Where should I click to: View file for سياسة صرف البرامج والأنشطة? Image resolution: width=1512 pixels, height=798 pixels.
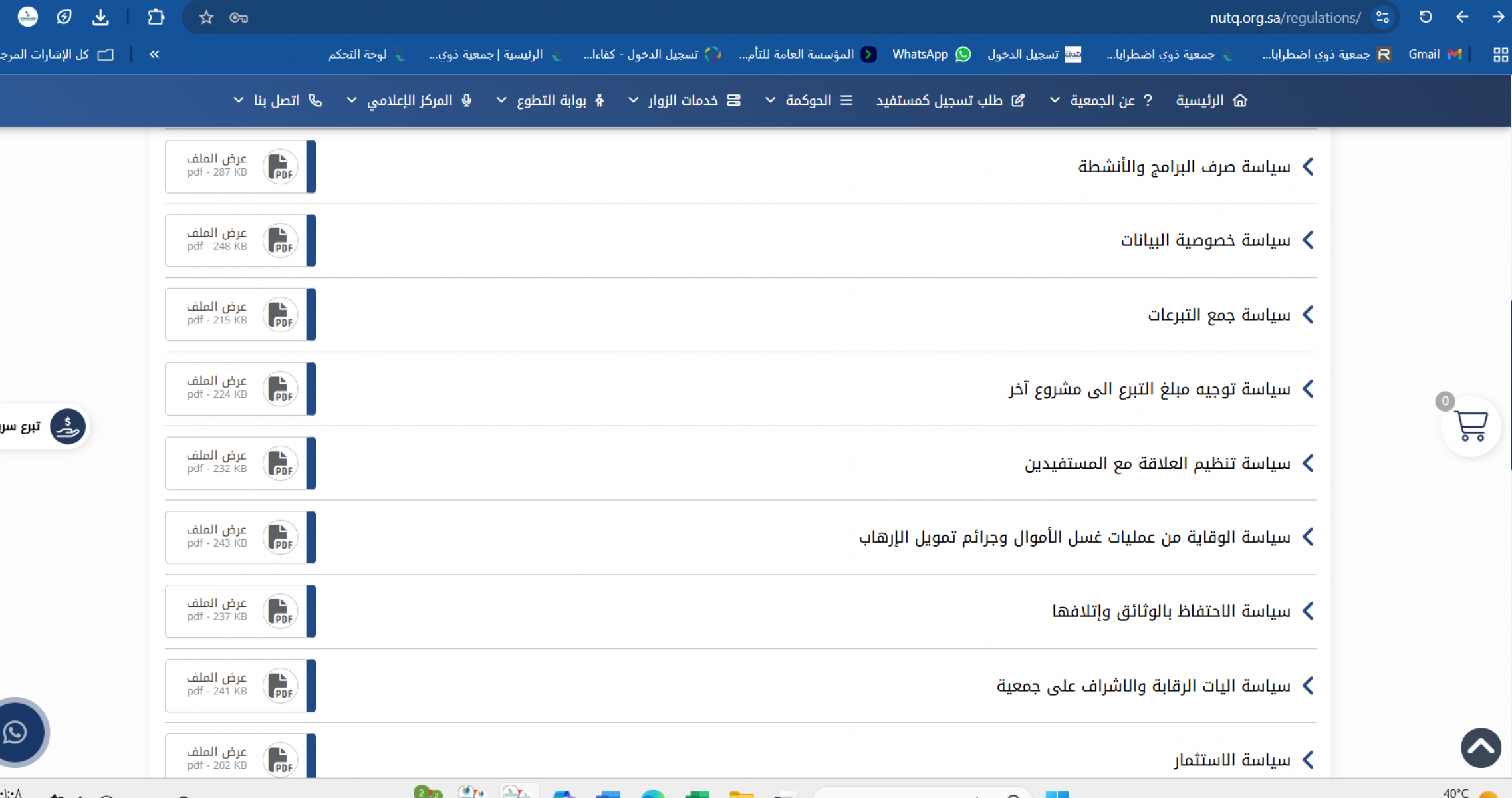pyautogui.click(x=217, y=159)
